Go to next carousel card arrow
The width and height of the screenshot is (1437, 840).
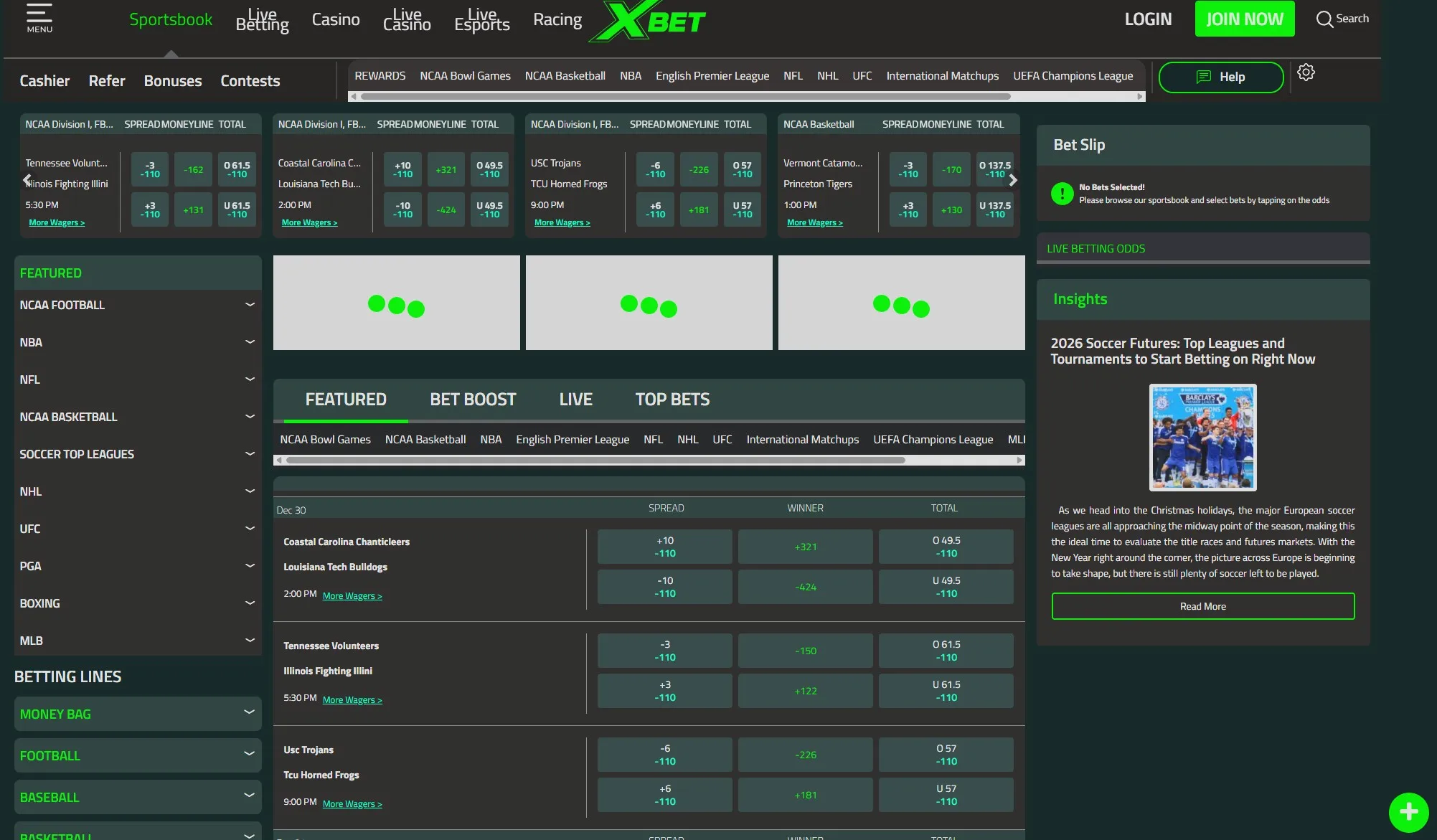point(1013,180)
